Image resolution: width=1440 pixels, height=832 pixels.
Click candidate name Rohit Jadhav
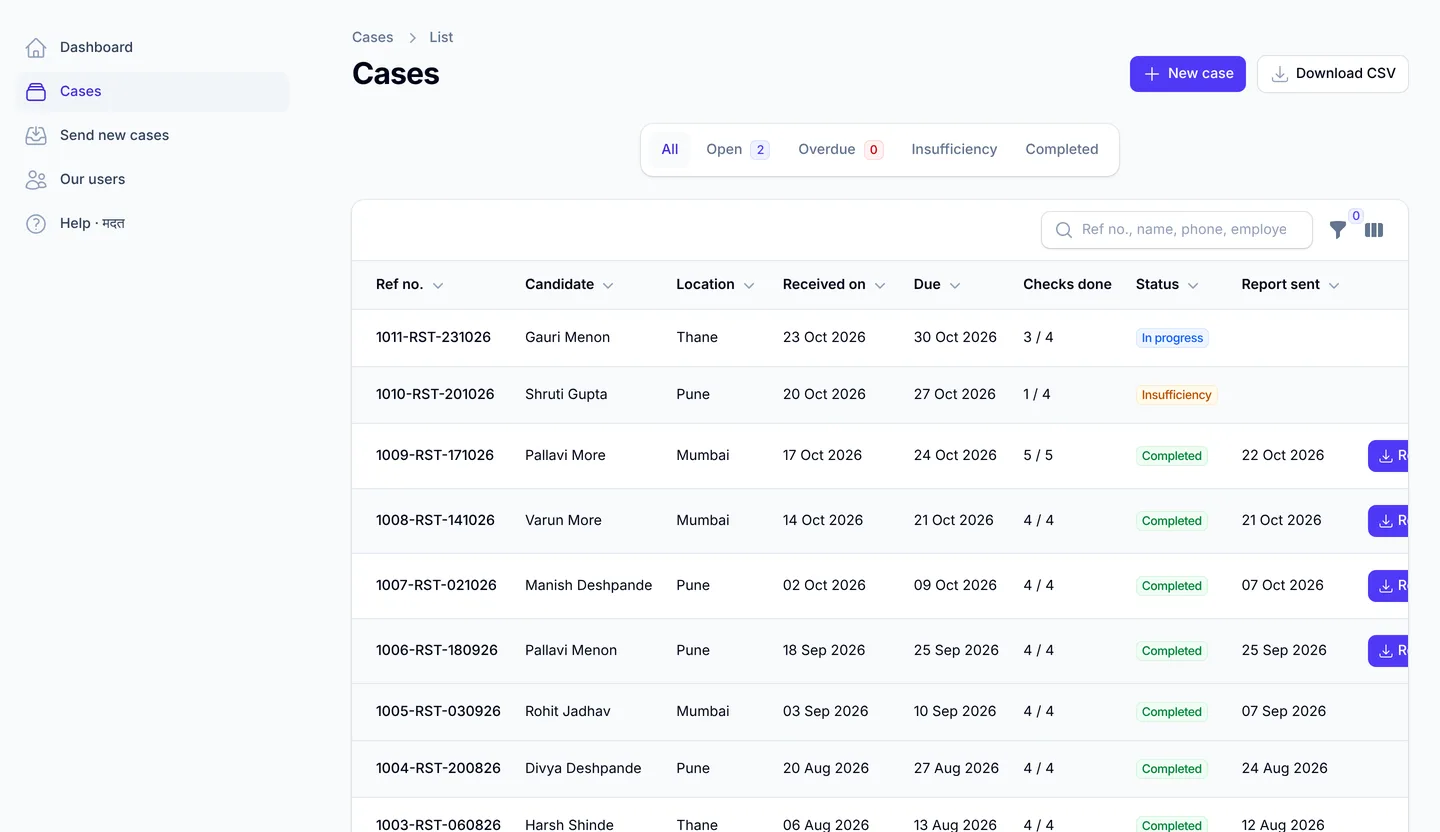[567, 712]
